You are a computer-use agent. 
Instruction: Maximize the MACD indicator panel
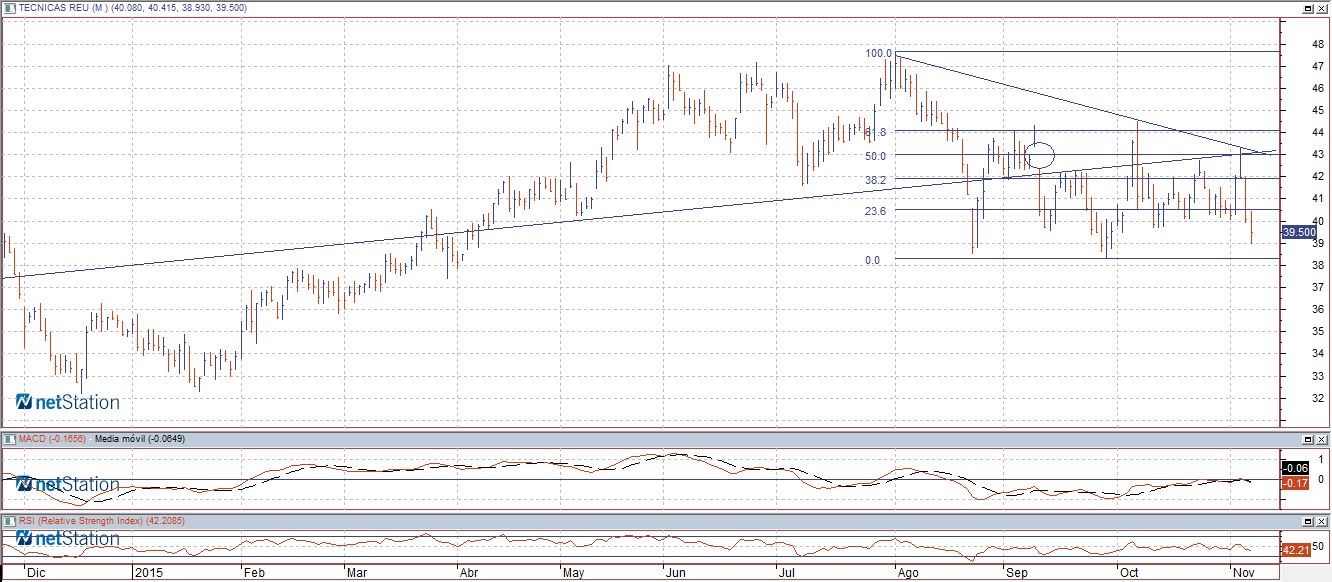pyautogui.click(x=1307, y=439)
